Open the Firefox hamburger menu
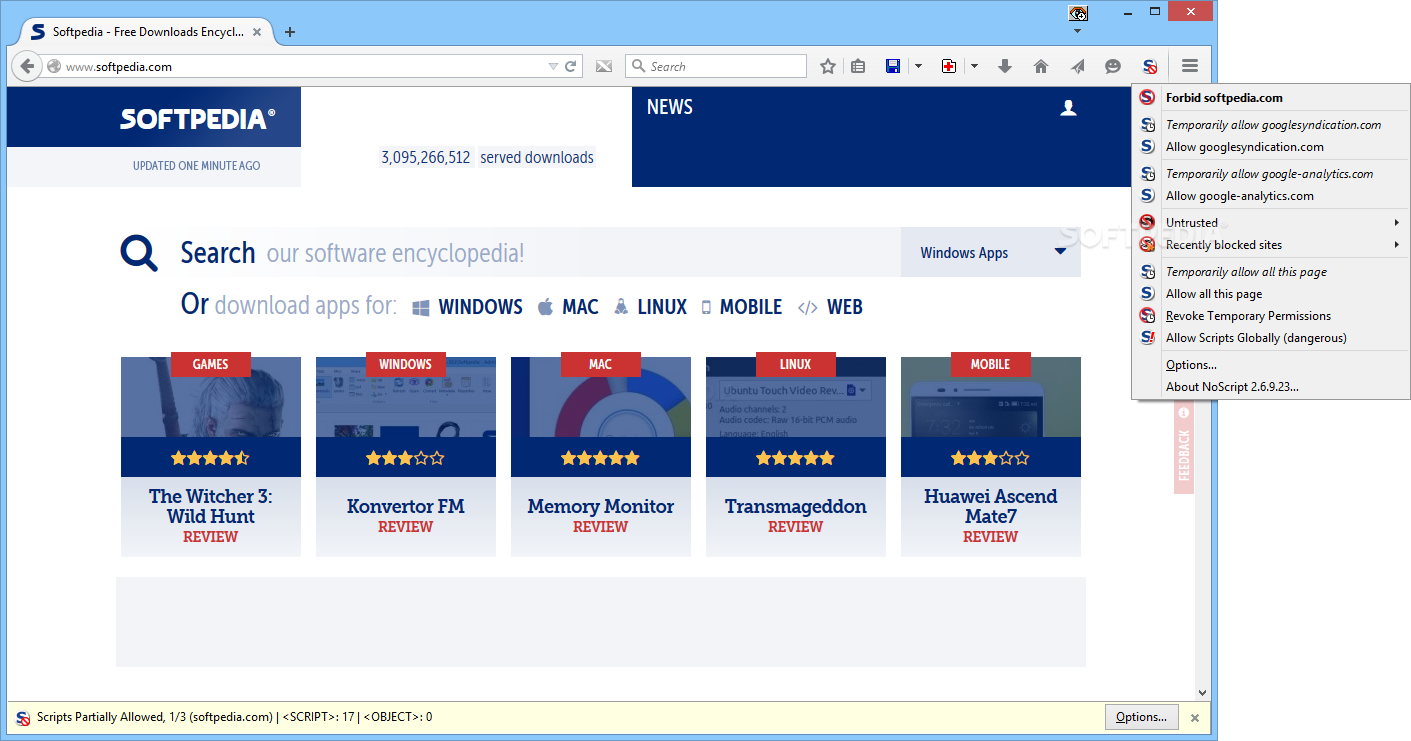The height and width of the screenshot is (741, 1411). coord(1189,66)
